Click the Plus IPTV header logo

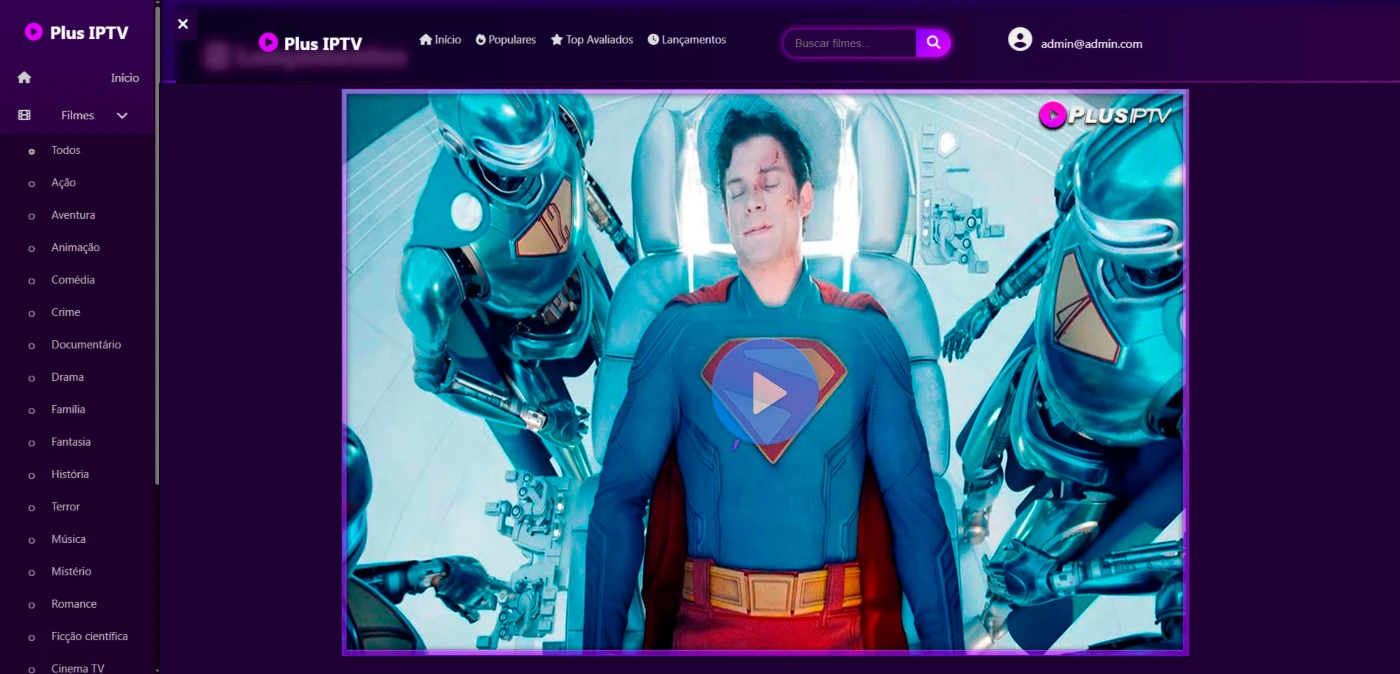310,43
